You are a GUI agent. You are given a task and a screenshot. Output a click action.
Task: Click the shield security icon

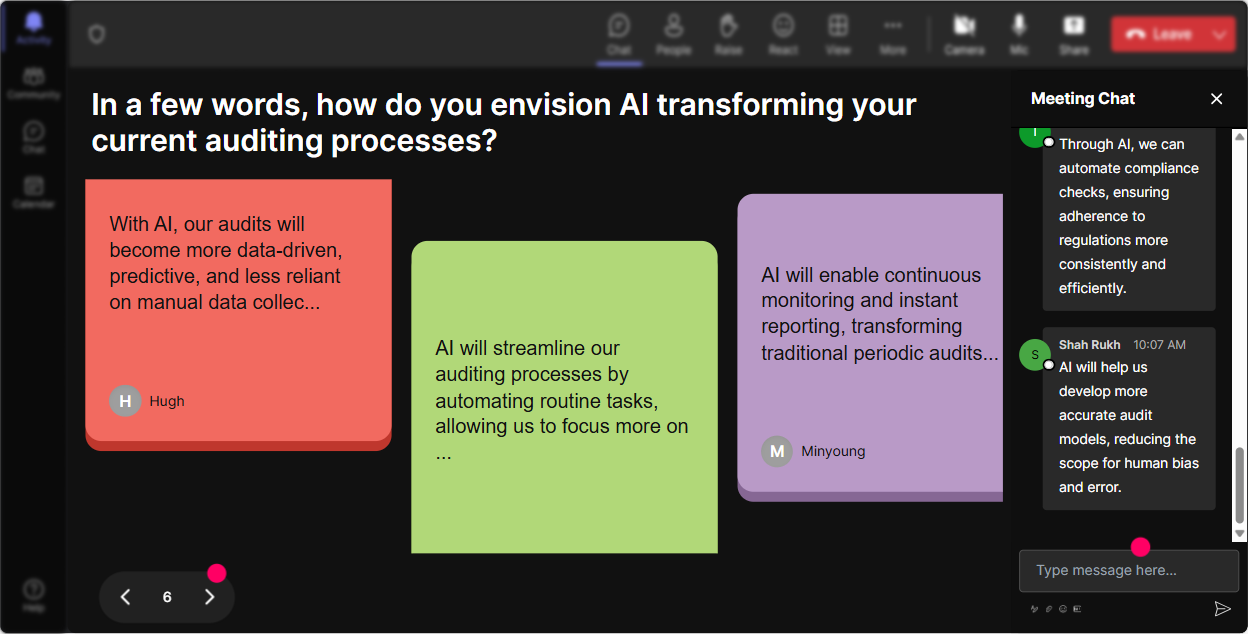[x=96, y=34]
